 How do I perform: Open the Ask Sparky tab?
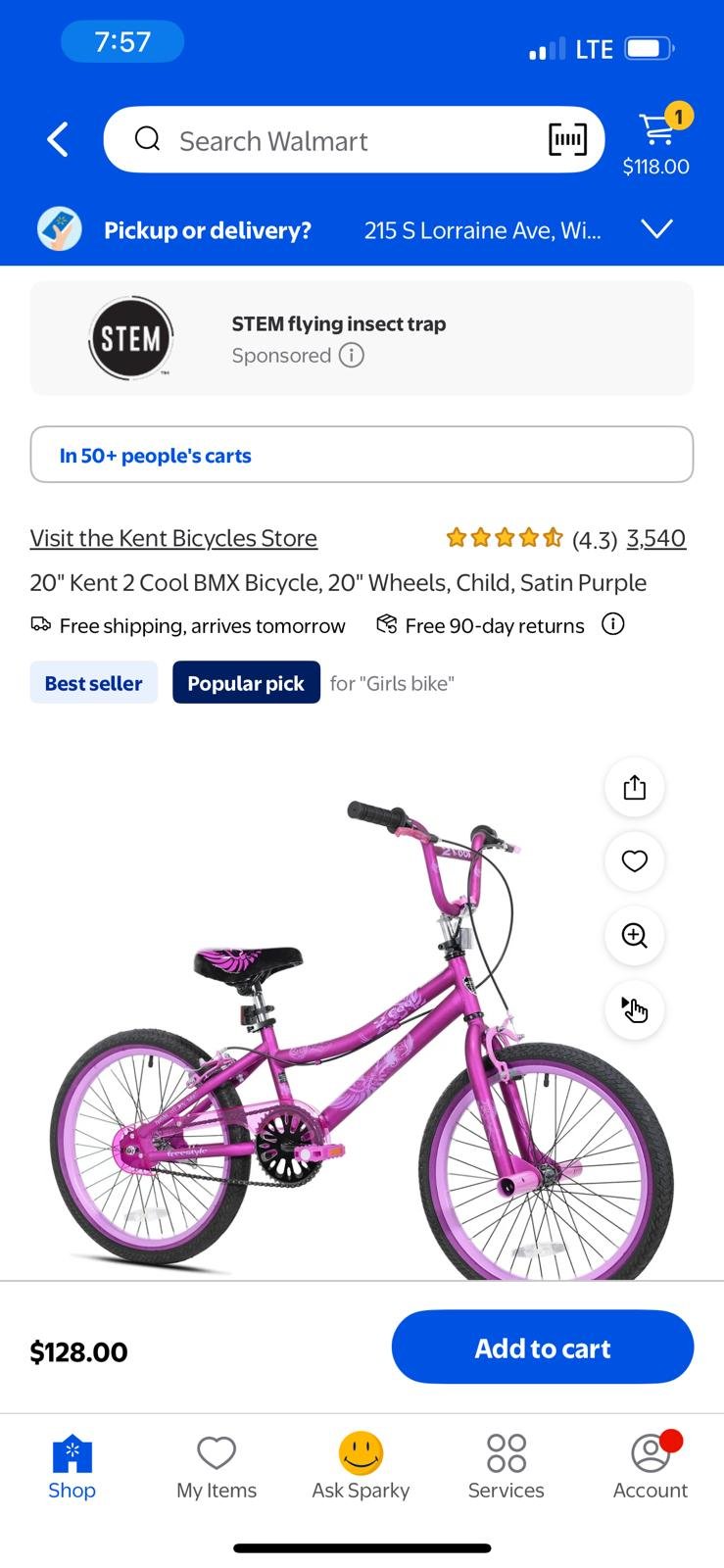(361, 1466)
